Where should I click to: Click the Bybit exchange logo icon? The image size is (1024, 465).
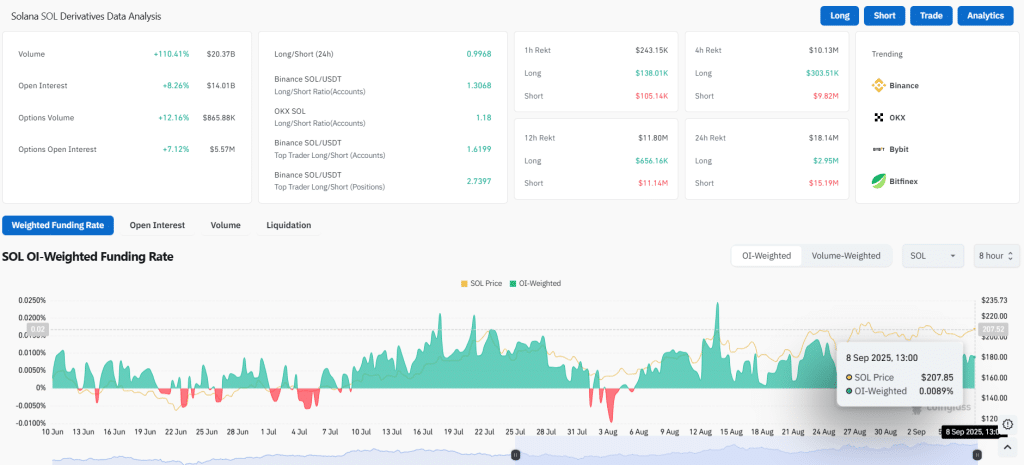tap(879, 149)
